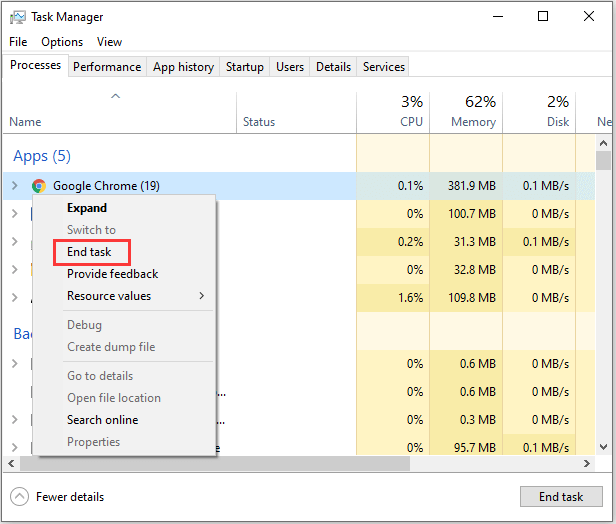Click the 0.2% CPU cell
Screen dimensions: 616x524
[393, 242]
